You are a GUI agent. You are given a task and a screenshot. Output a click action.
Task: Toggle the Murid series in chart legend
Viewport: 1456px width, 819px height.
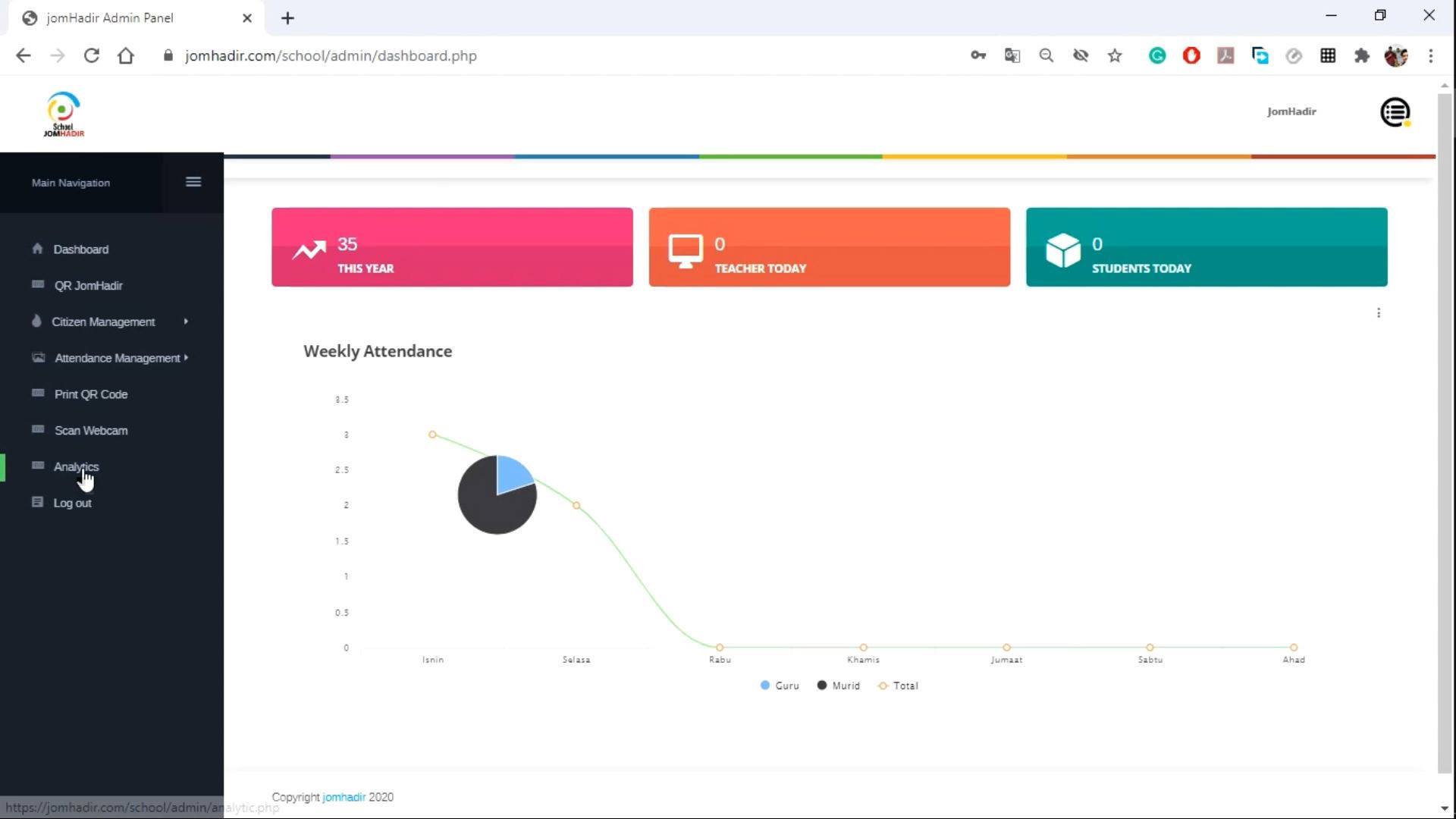pyautogui.click(x=838, y=686)
